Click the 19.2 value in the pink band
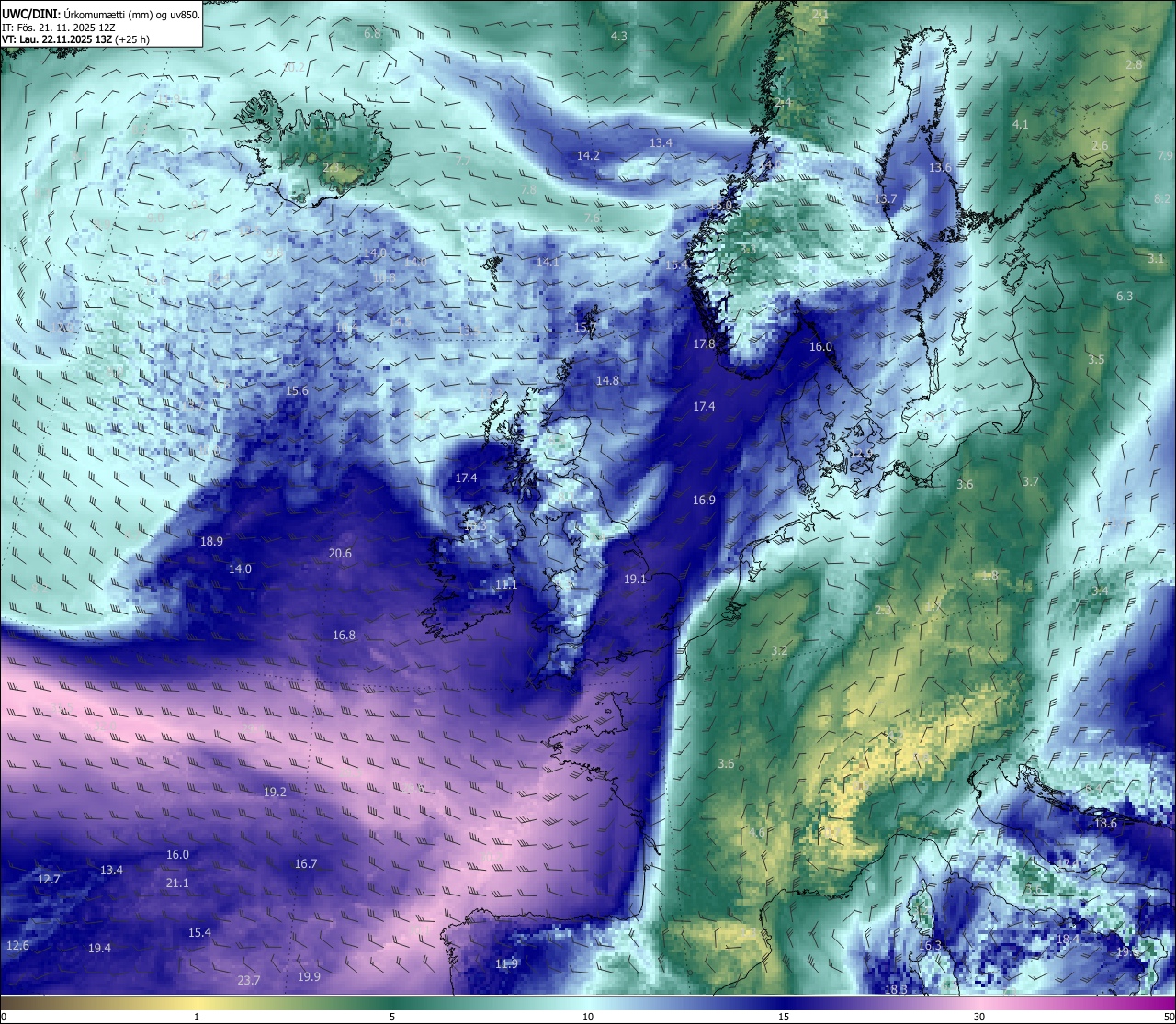The image size is (1176, 1024). click(275, 792)
